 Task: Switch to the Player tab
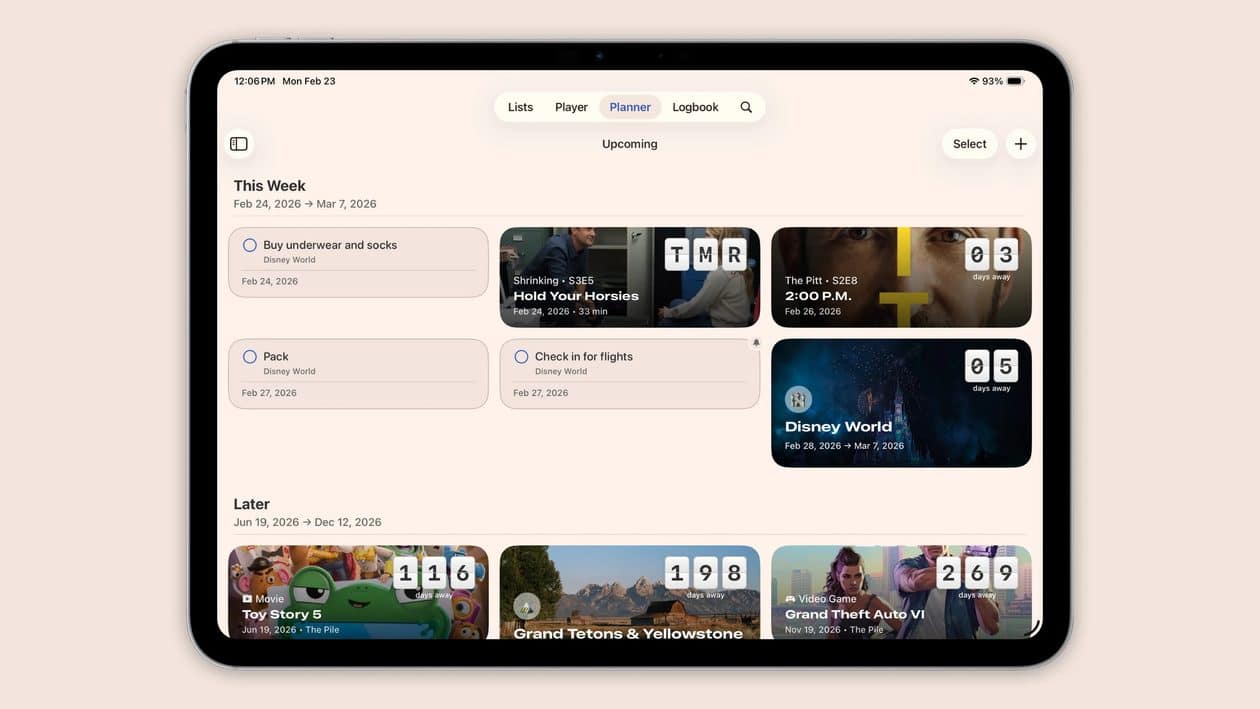[570, 106]
